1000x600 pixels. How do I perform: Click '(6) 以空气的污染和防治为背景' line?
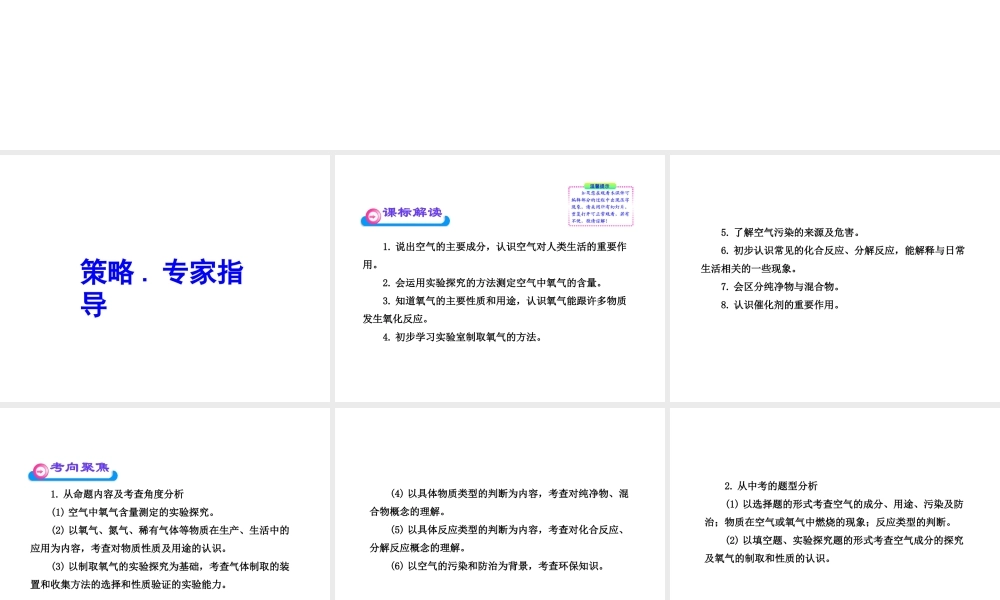pos(497,566)
